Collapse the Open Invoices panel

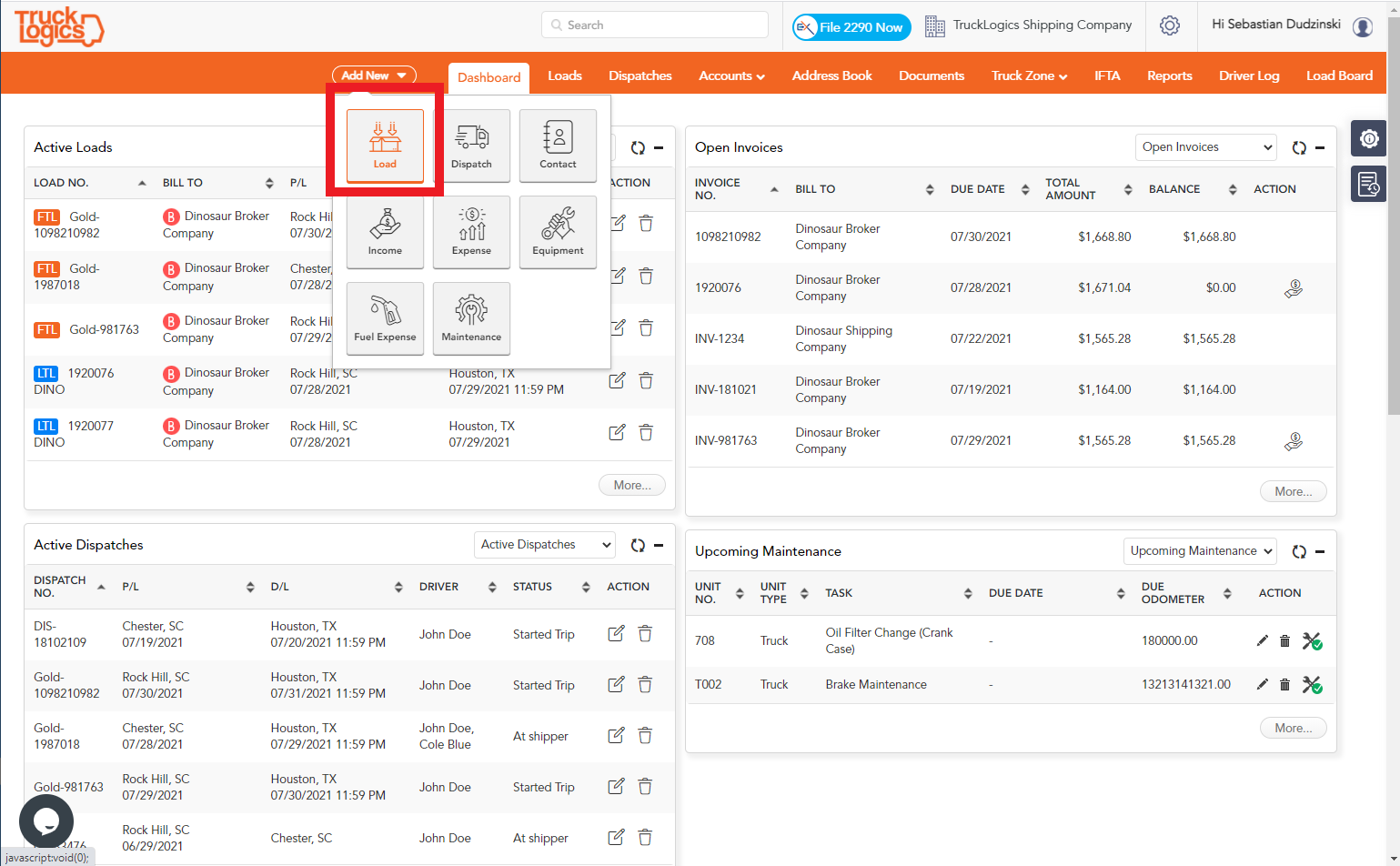[x=1320, y=147]
